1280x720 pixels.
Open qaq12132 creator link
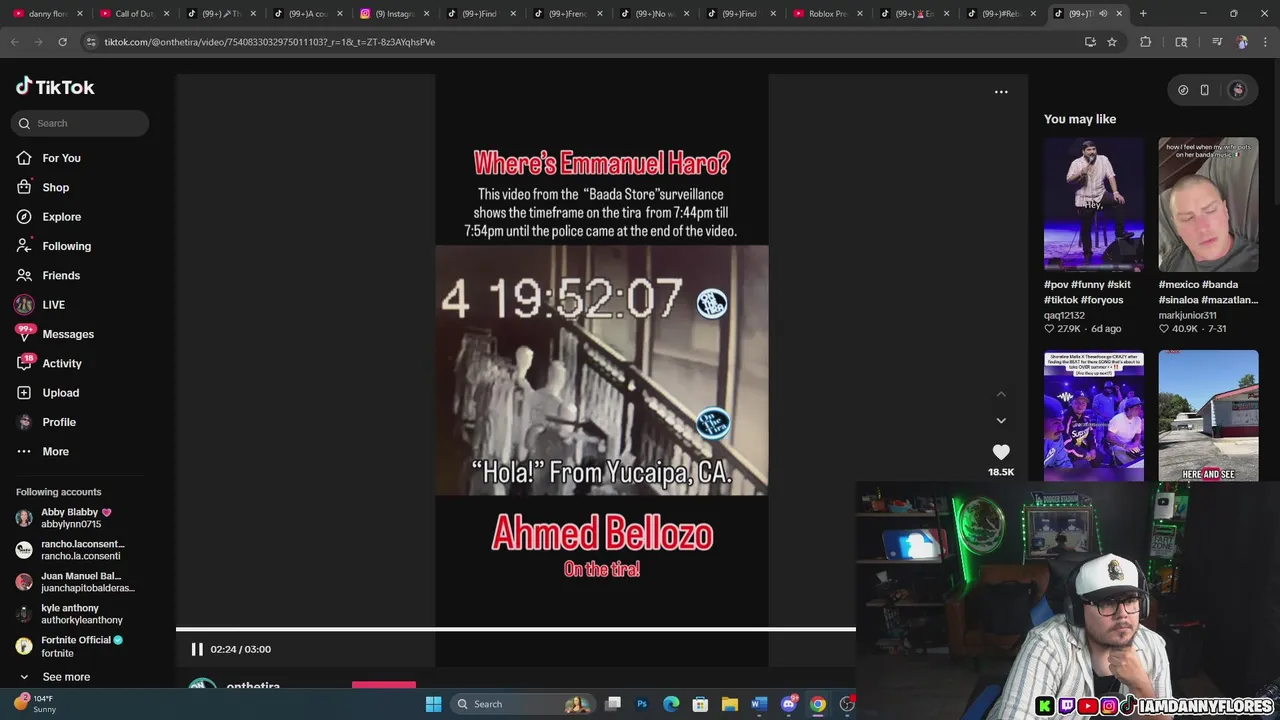click(x=1064, y=315)
